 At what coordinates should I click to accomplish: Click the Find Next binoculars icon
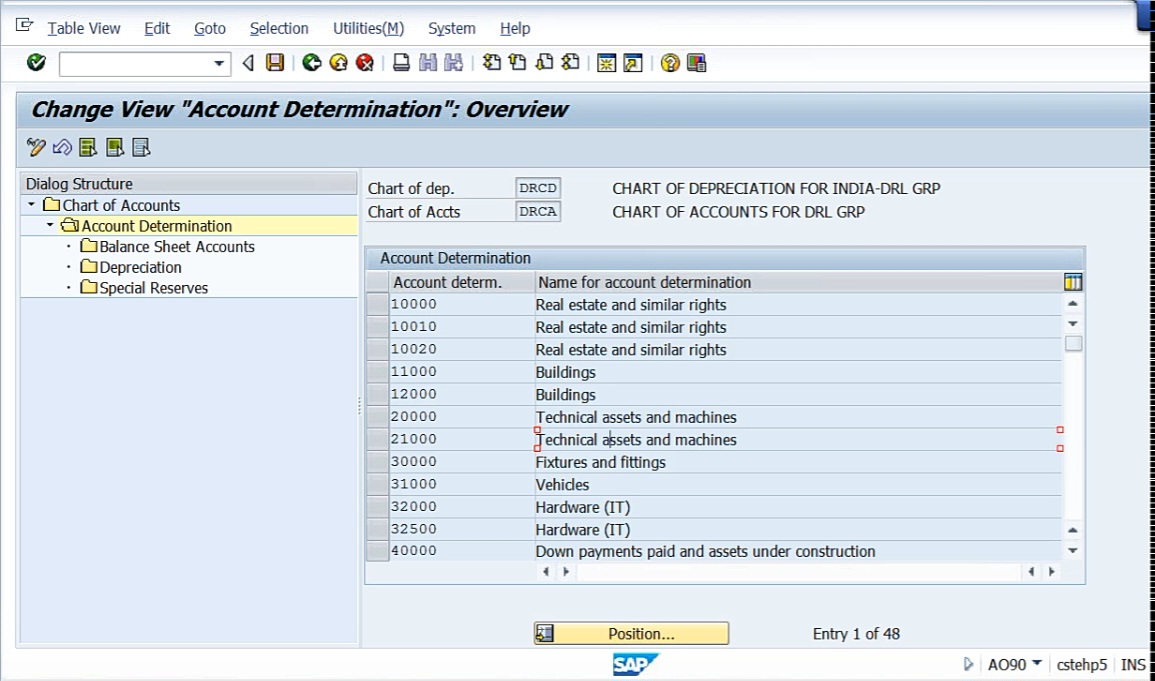tap(454, 63)
